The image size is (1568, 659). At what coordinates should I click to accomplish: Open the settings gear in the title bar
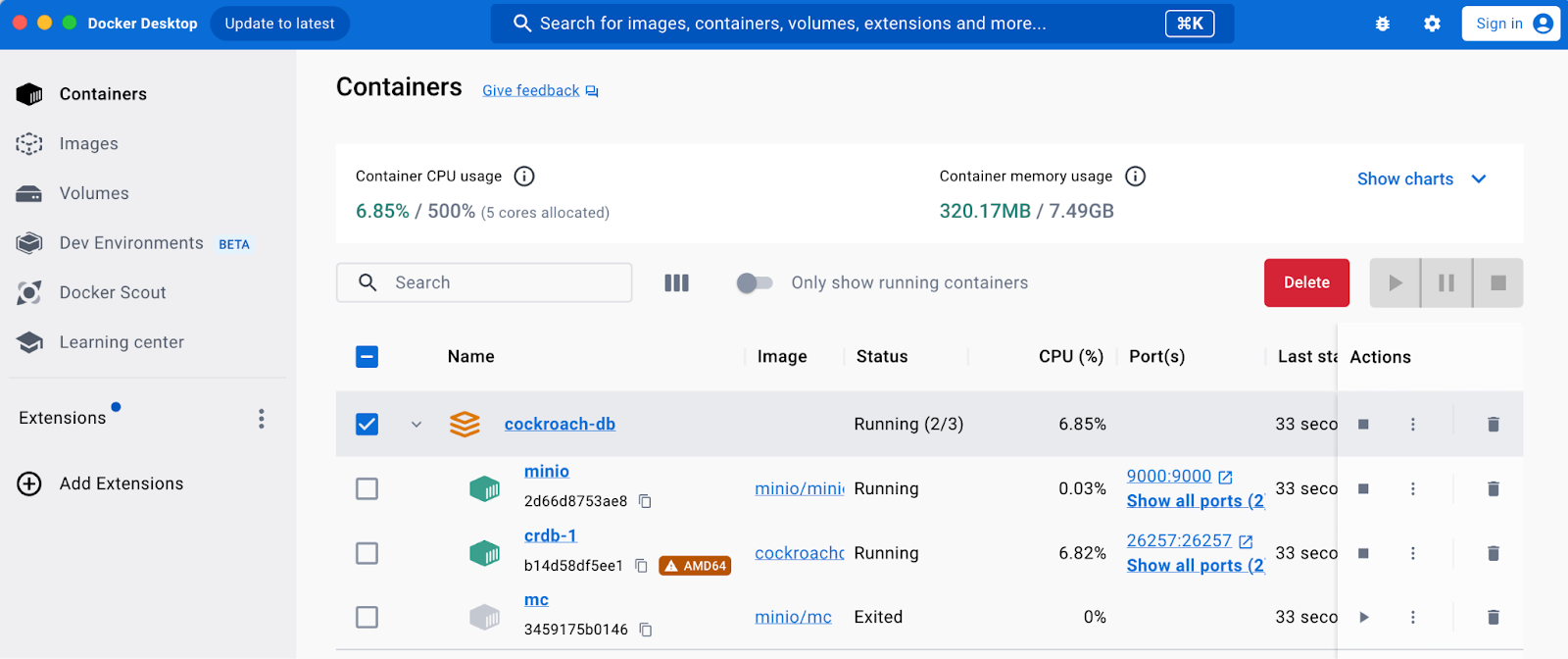pyautogui.click(x=1432, y=24)
